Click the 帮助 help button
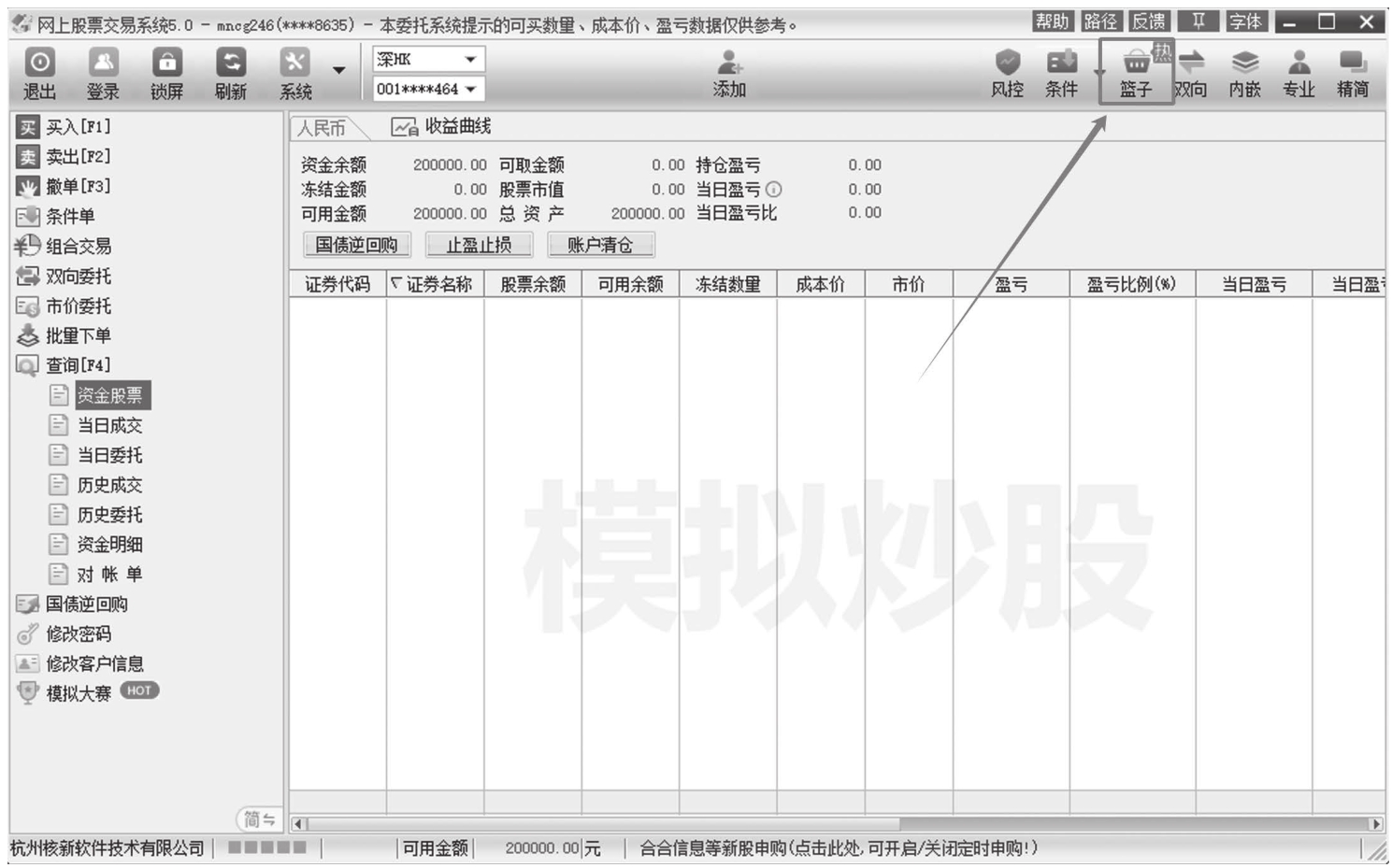 1053,21
